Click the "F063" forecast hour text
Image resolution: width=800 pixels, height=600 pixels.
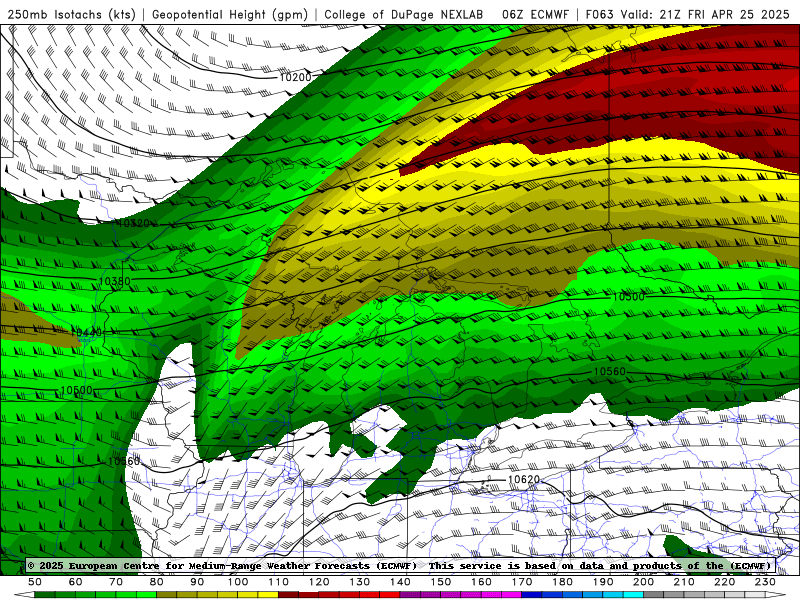[x=599, y=14]
